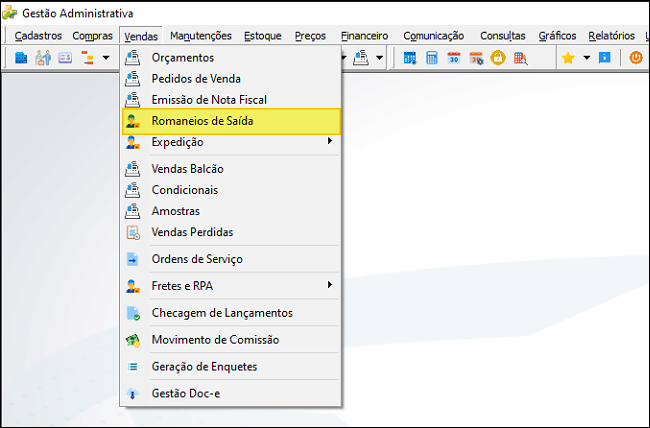This screenshot has width=650, height=428.
Task: Expand the Expedição submenu arrow
Action: (330, 141)
